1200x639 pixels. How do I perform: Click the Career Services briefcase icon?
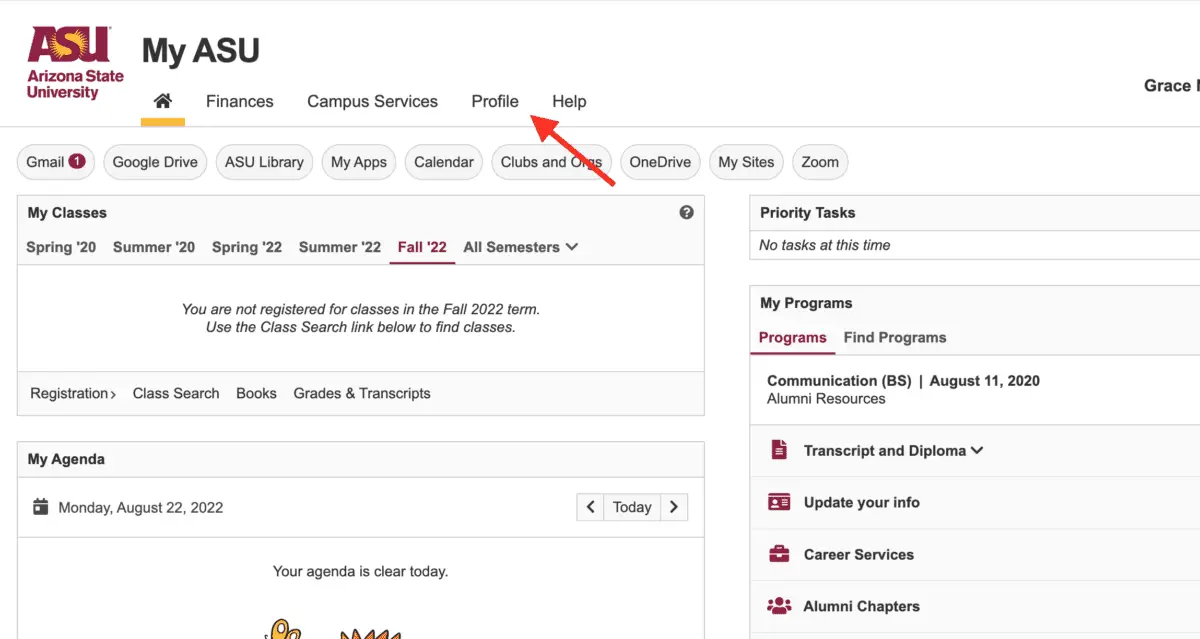(x=779, y=554)
